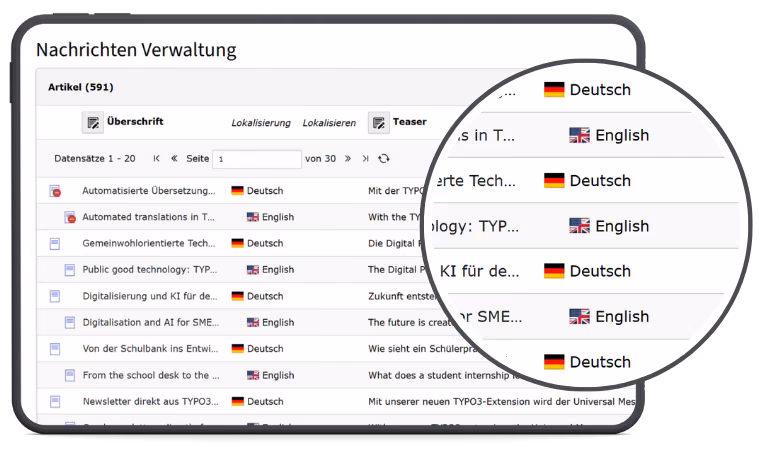760x450 pixels.
Task: Go to previous page of records
Action: pyautogui.click(x=174, y=159)
